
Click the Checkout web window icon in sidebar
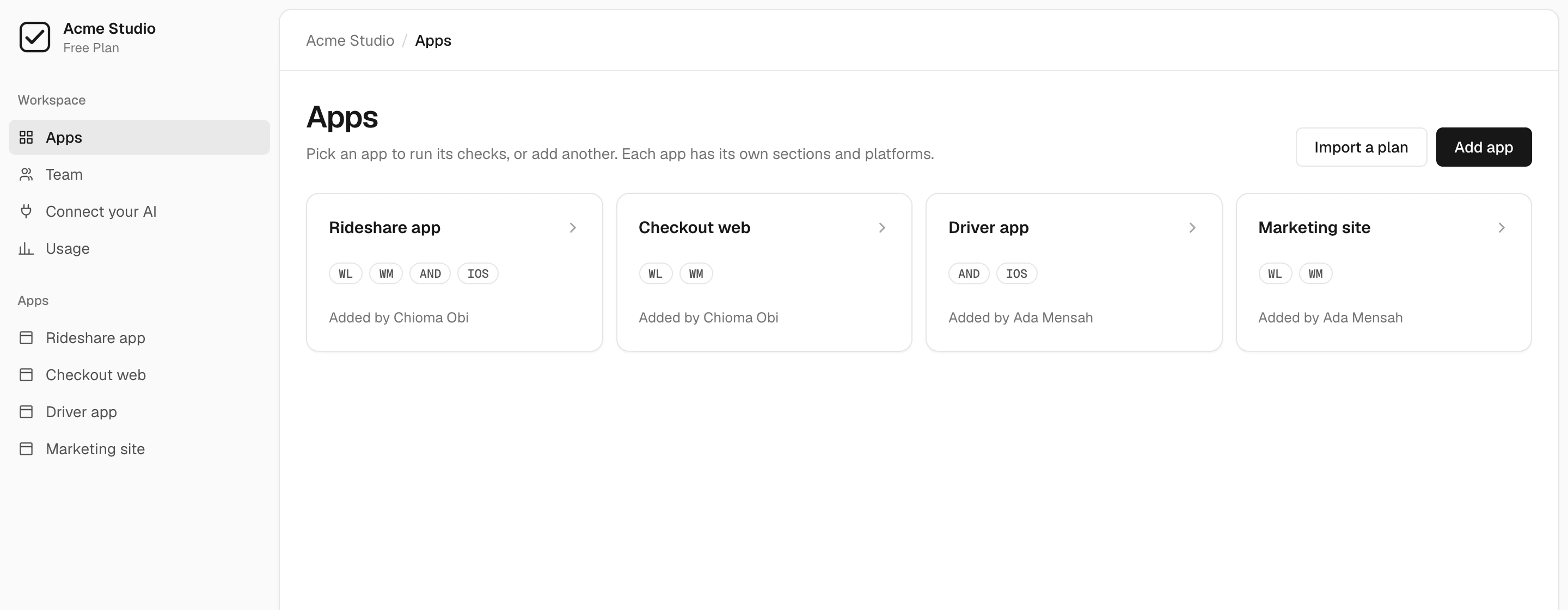[26, 375]
